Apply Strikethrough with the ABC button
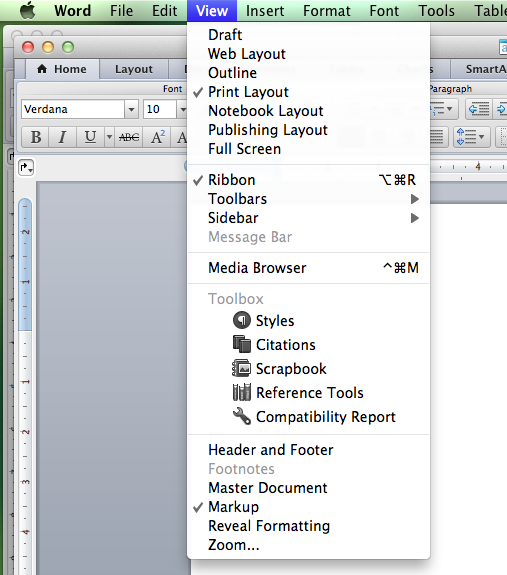This screenshot has width=507, height=575. 129,137
